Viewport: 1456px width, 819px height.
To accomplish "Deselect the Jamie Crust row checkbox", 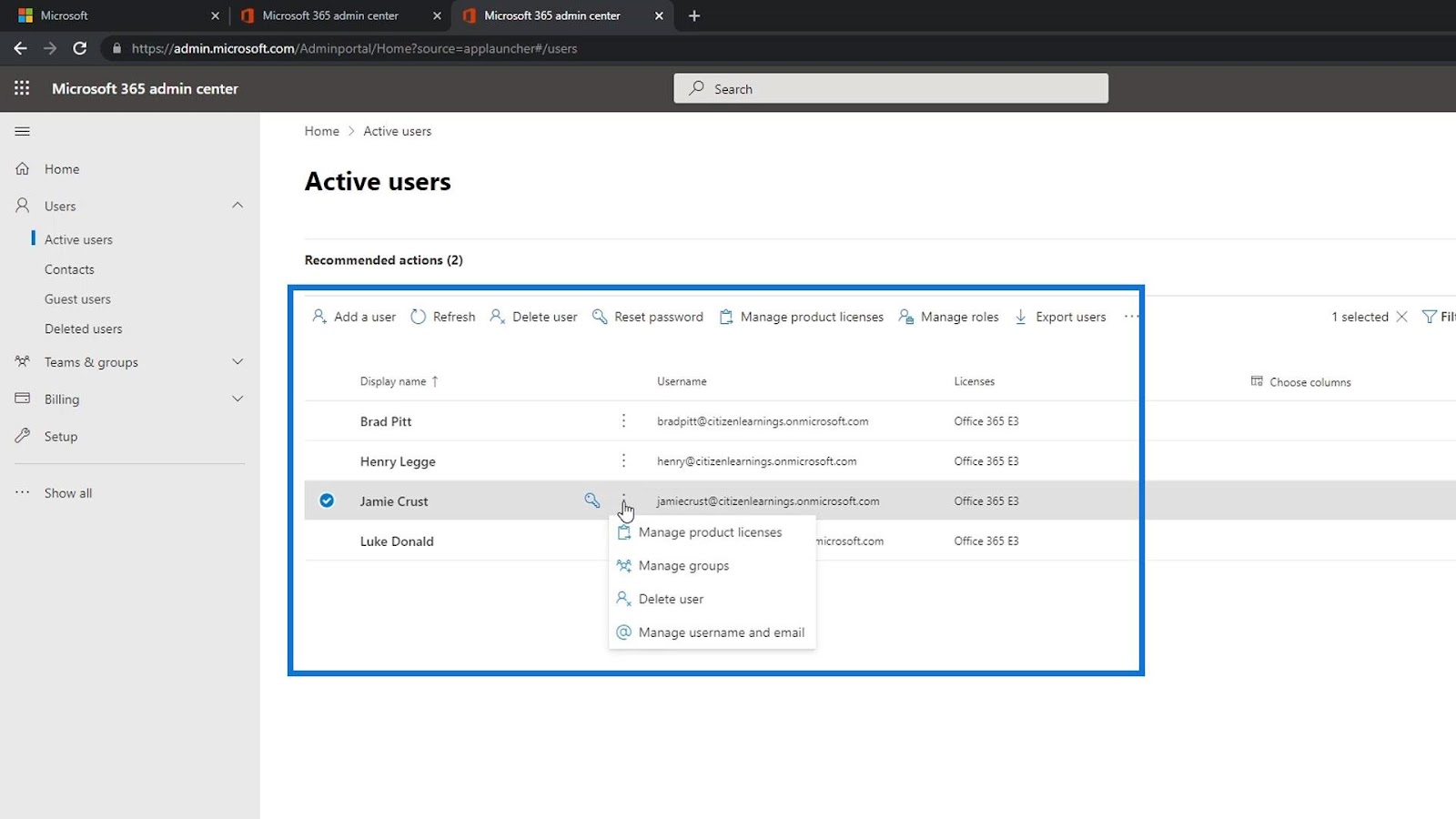I will (x=327, y=500).
